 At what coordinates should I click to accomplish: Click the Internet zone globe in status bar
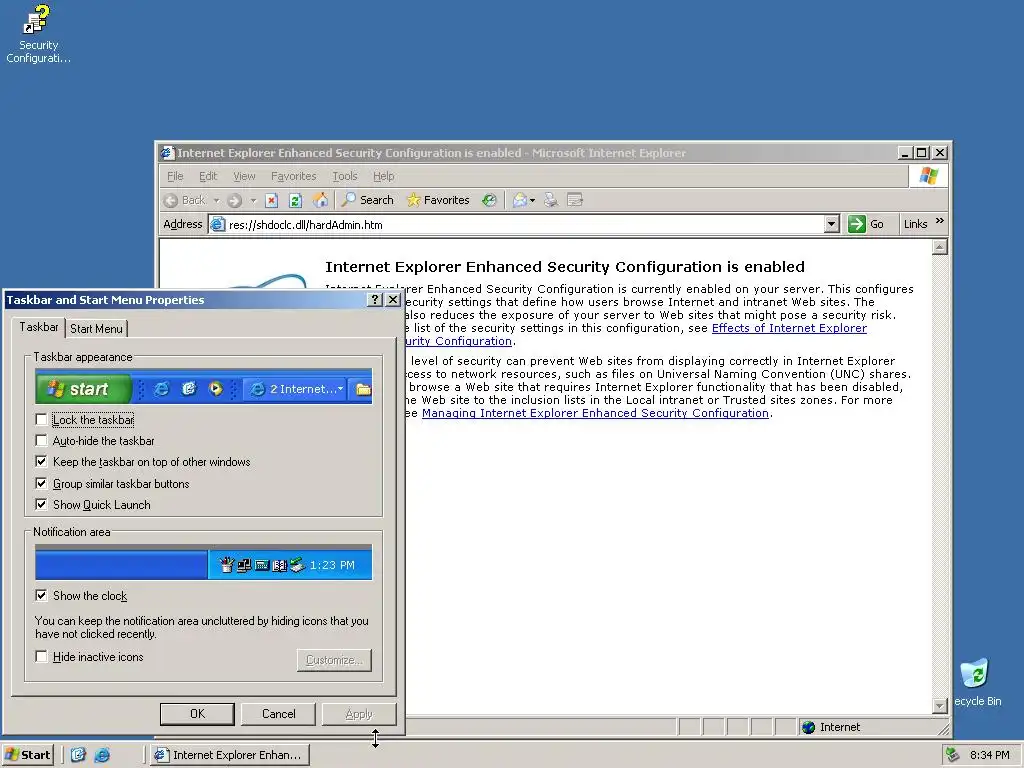tap(808, 727)
